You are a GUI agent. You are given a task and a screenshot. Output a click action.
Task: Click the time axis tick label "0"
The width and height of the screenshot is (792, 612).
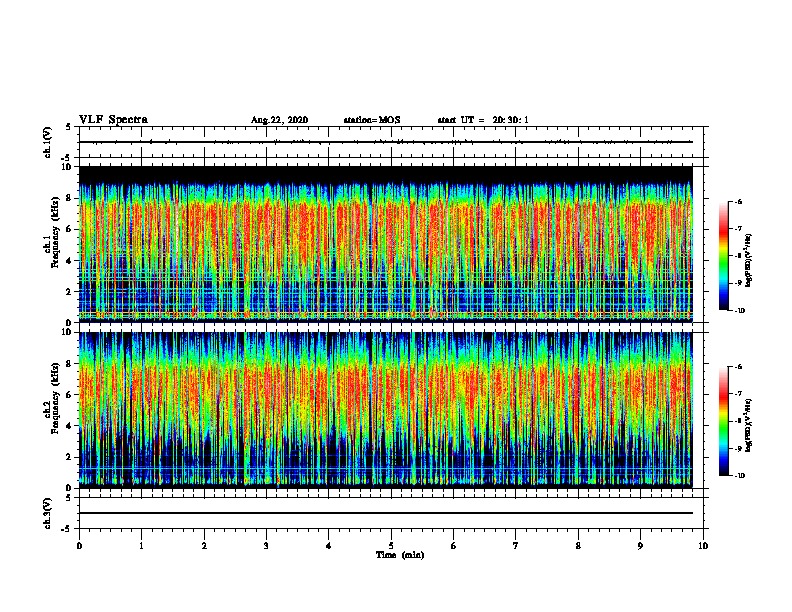tap(79, 546)
